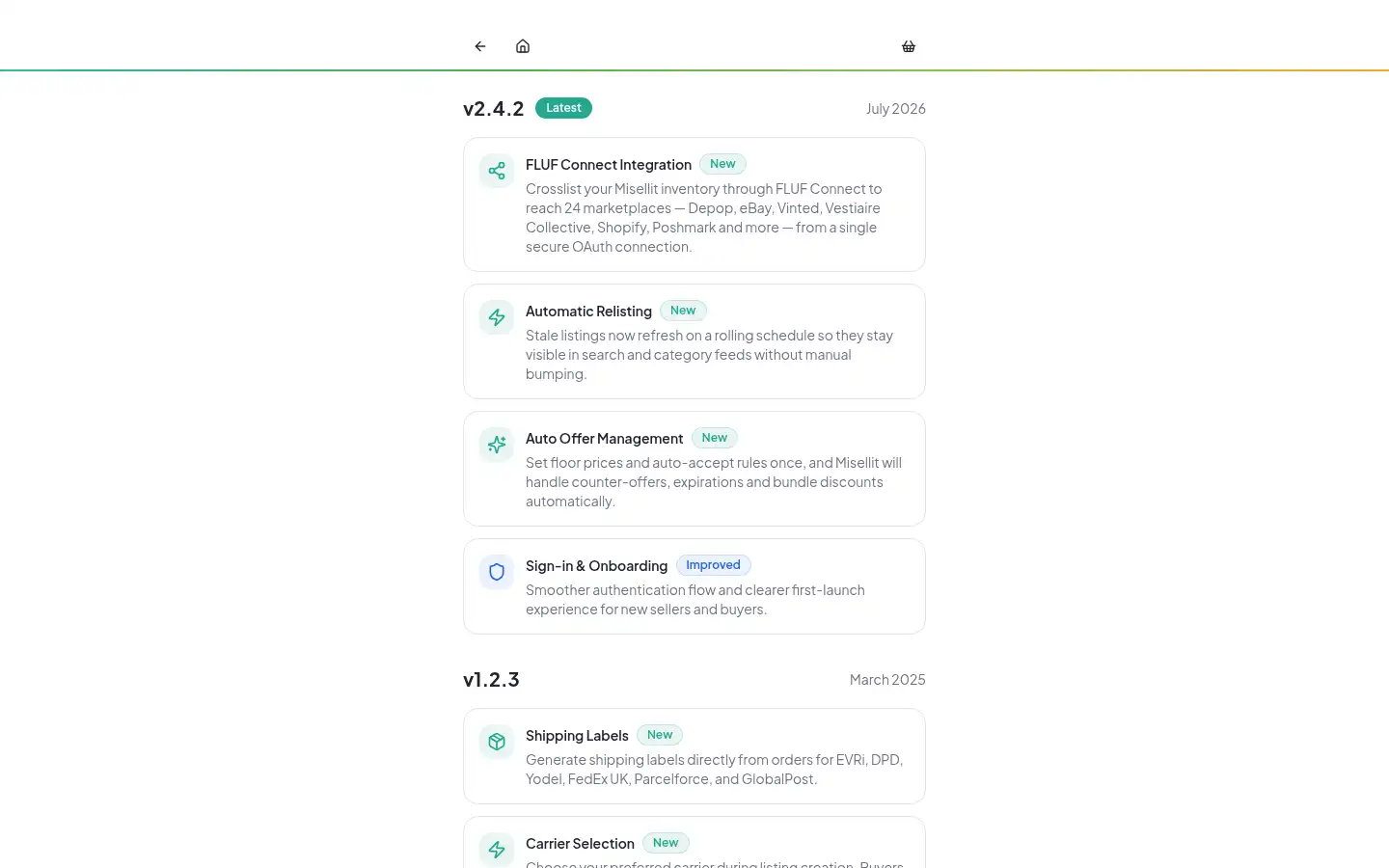Click the 'Generate shipping labels directly' description
Screen dimensions: 1389x868
(715, 770)
